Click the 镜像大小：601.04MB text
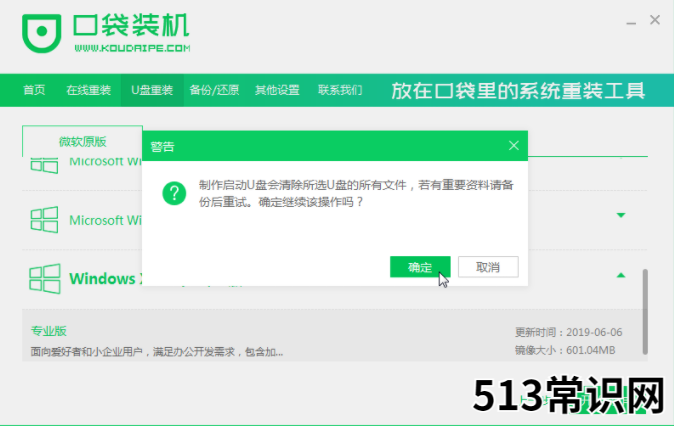Viewport: 674px width, 426px height. [565, 350]
